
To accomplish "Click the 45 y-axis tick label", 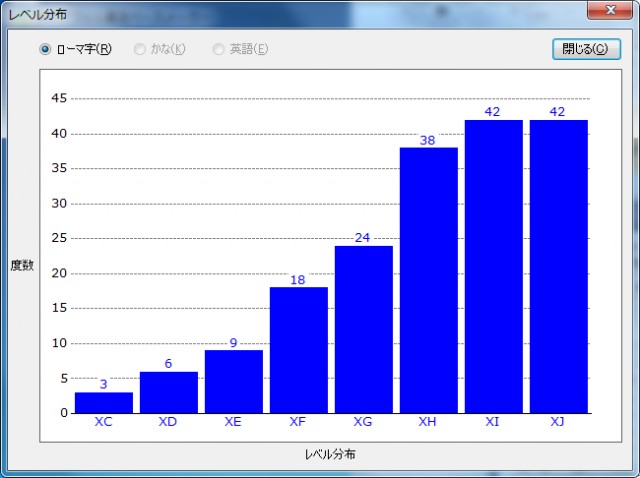I will click(59, 98).
